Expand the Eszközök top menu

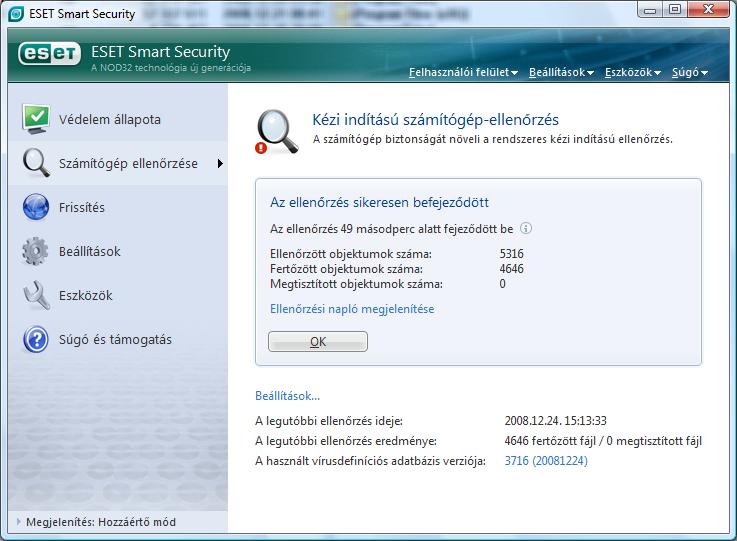633,72
